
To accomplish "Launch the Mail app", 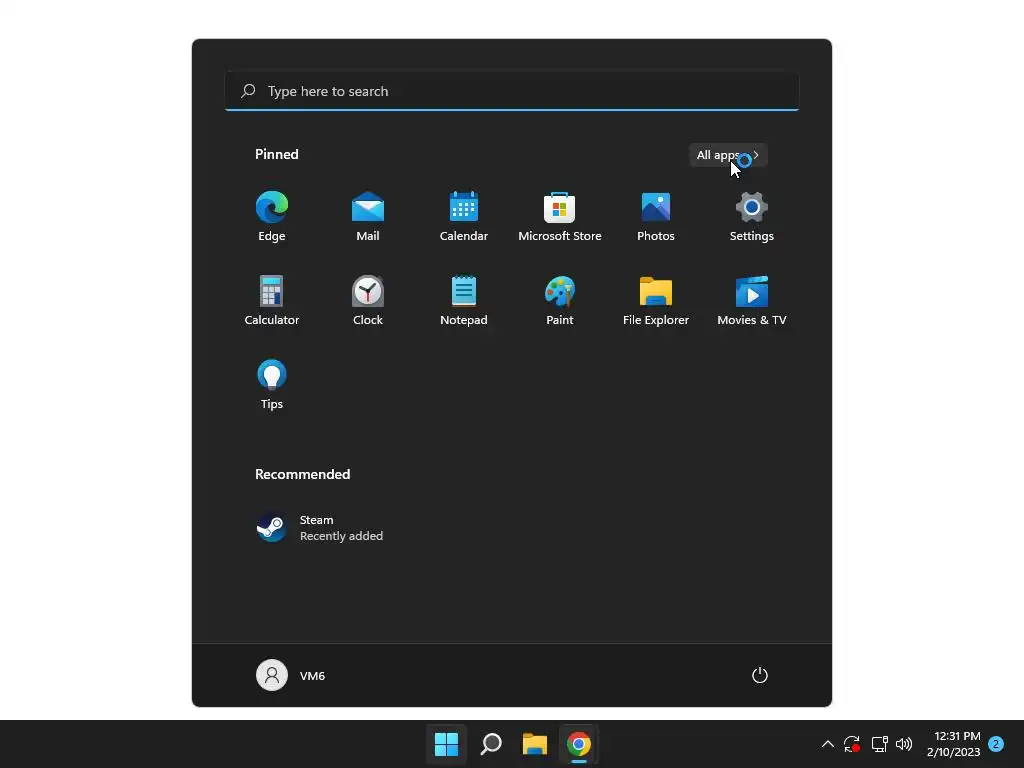I will 368,217.
